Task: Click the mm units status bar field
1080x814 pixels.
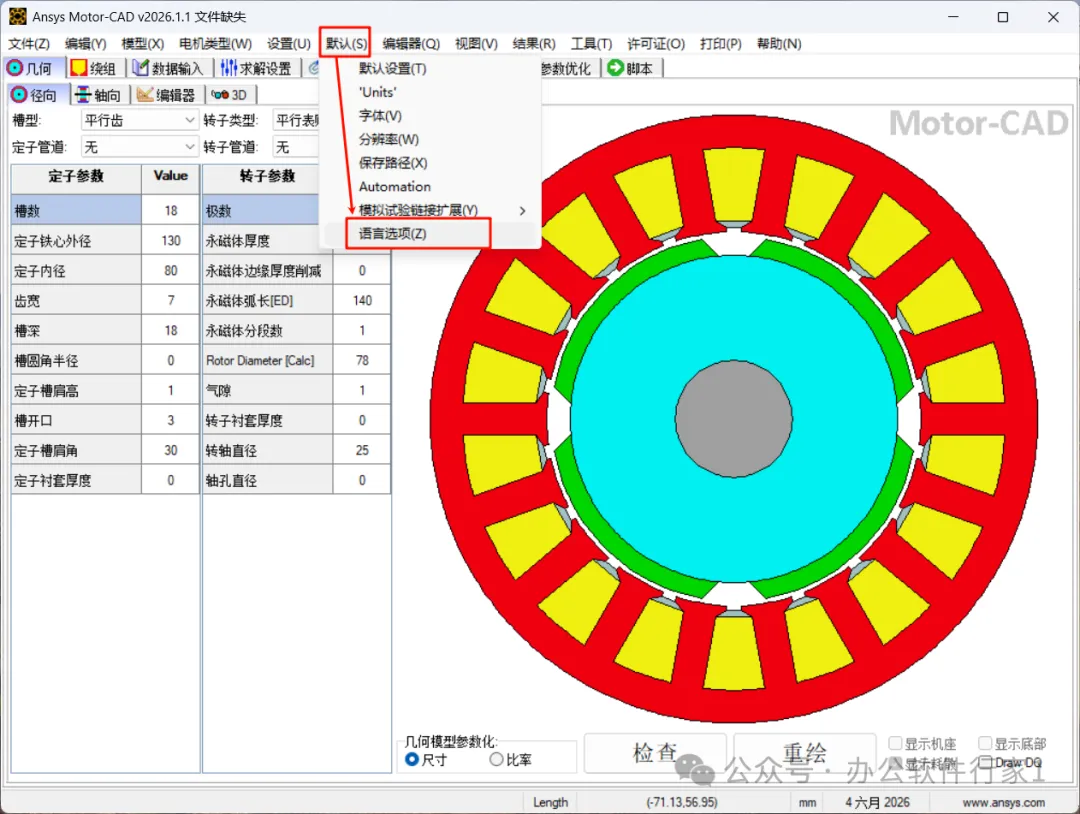Action: pyautogui.click(x=807, y=802)
